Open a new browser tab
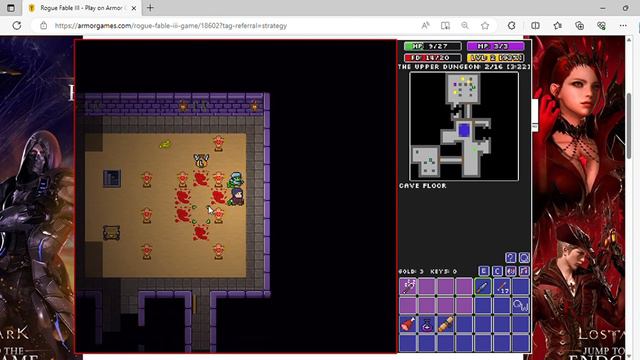Viewport: 640px width, 360px height. point(150,8)
